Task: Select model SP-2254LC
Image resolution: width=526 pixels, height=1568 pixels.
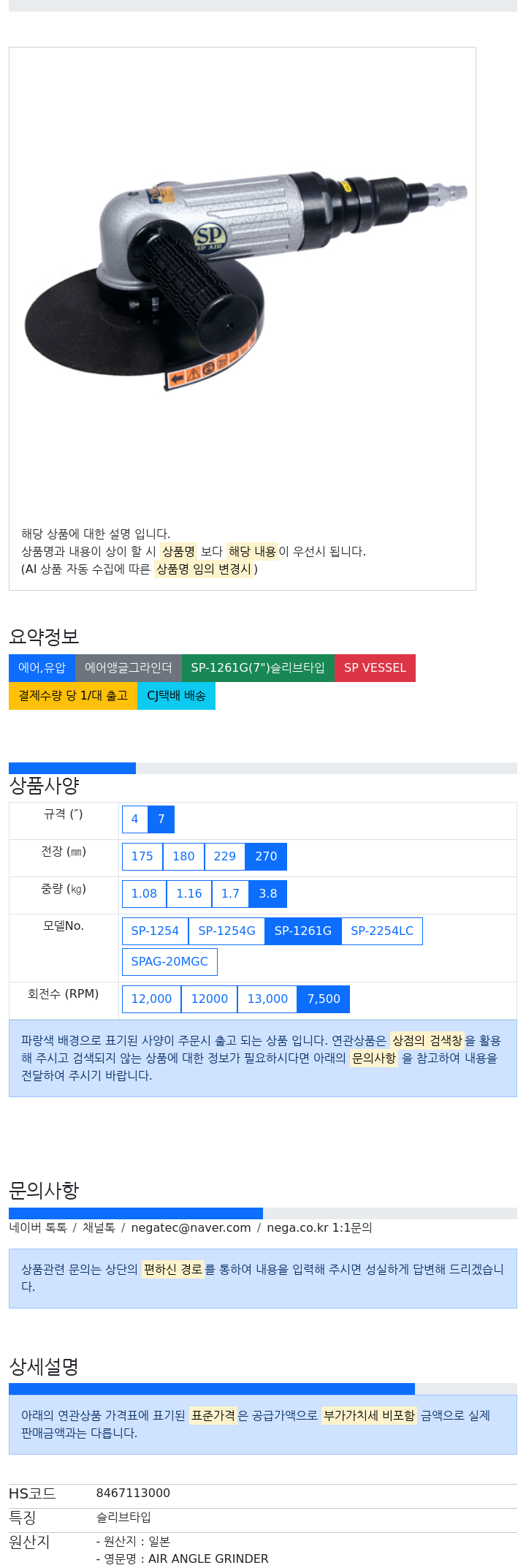Action: [382, 931]
